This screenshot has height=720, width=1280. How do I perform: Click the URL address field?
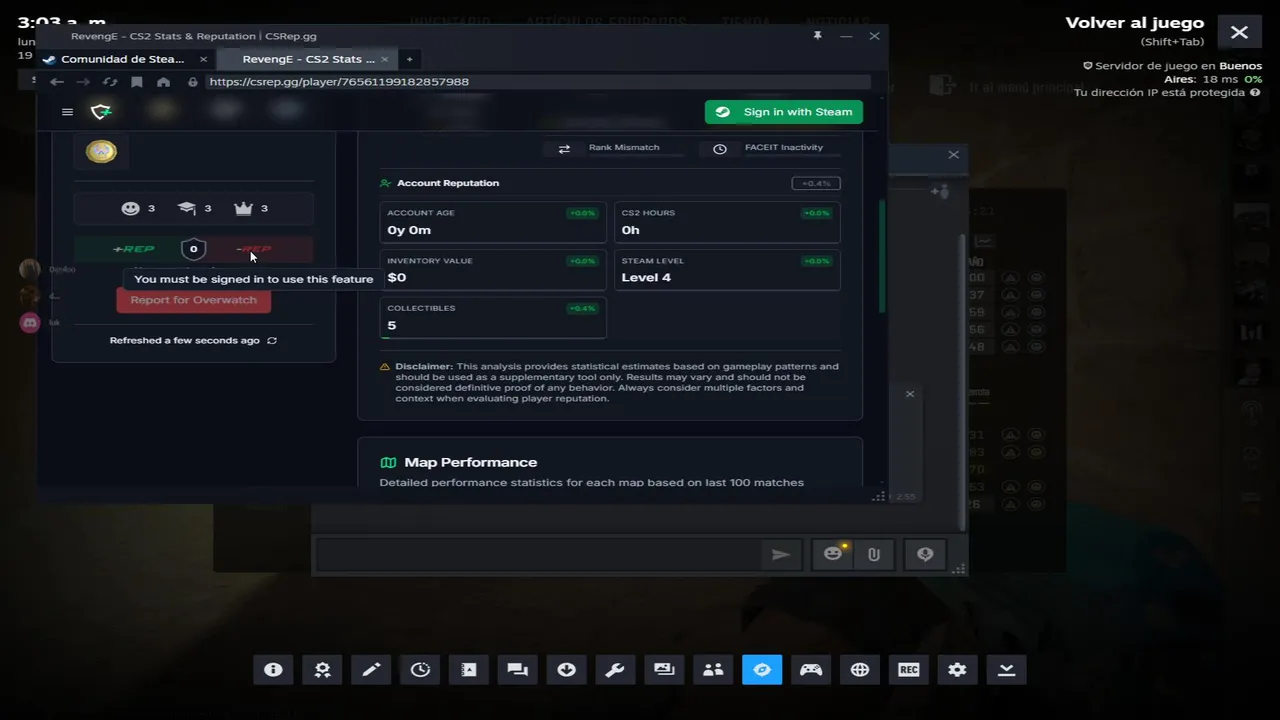(x=540, y=82)
